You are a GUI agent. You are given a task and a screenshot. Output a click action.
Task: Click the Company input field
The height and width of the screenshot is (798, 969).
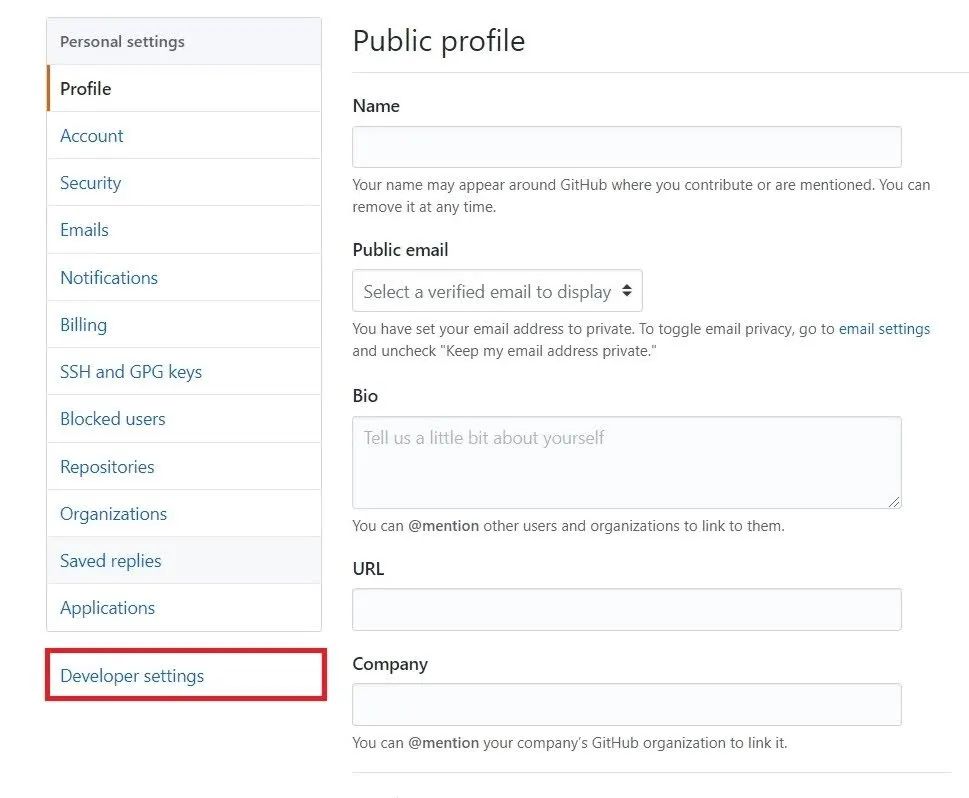627,705
